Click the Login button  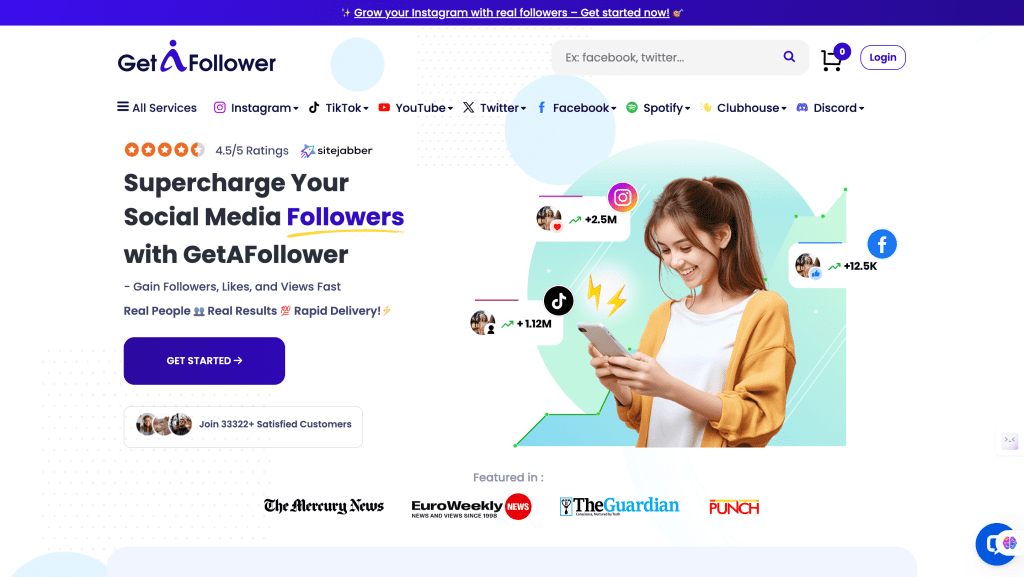(882, 57)
